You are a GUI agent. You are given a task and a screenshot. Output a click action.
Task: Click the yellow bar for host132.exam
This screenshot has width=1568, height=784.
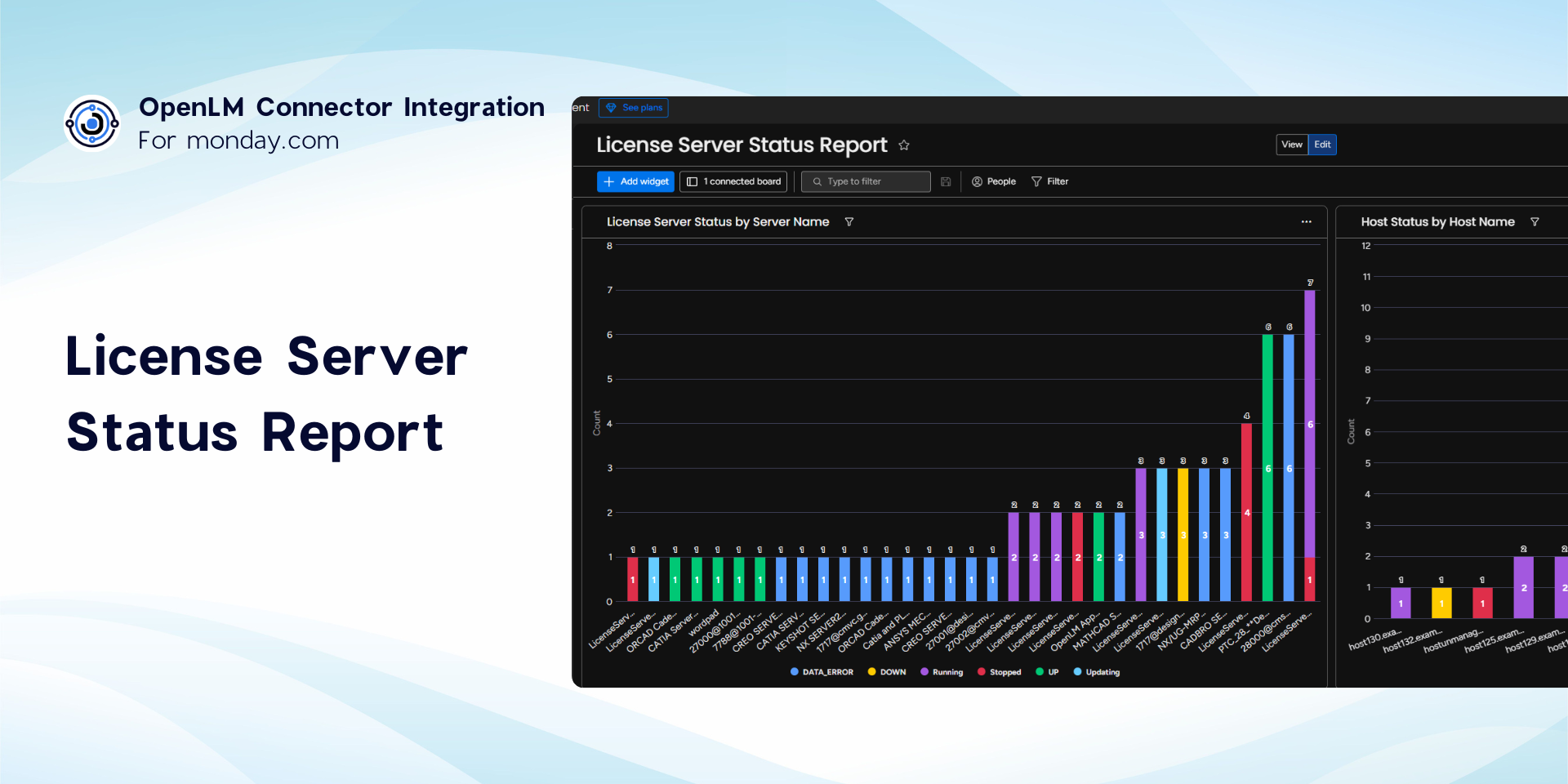1441,603
